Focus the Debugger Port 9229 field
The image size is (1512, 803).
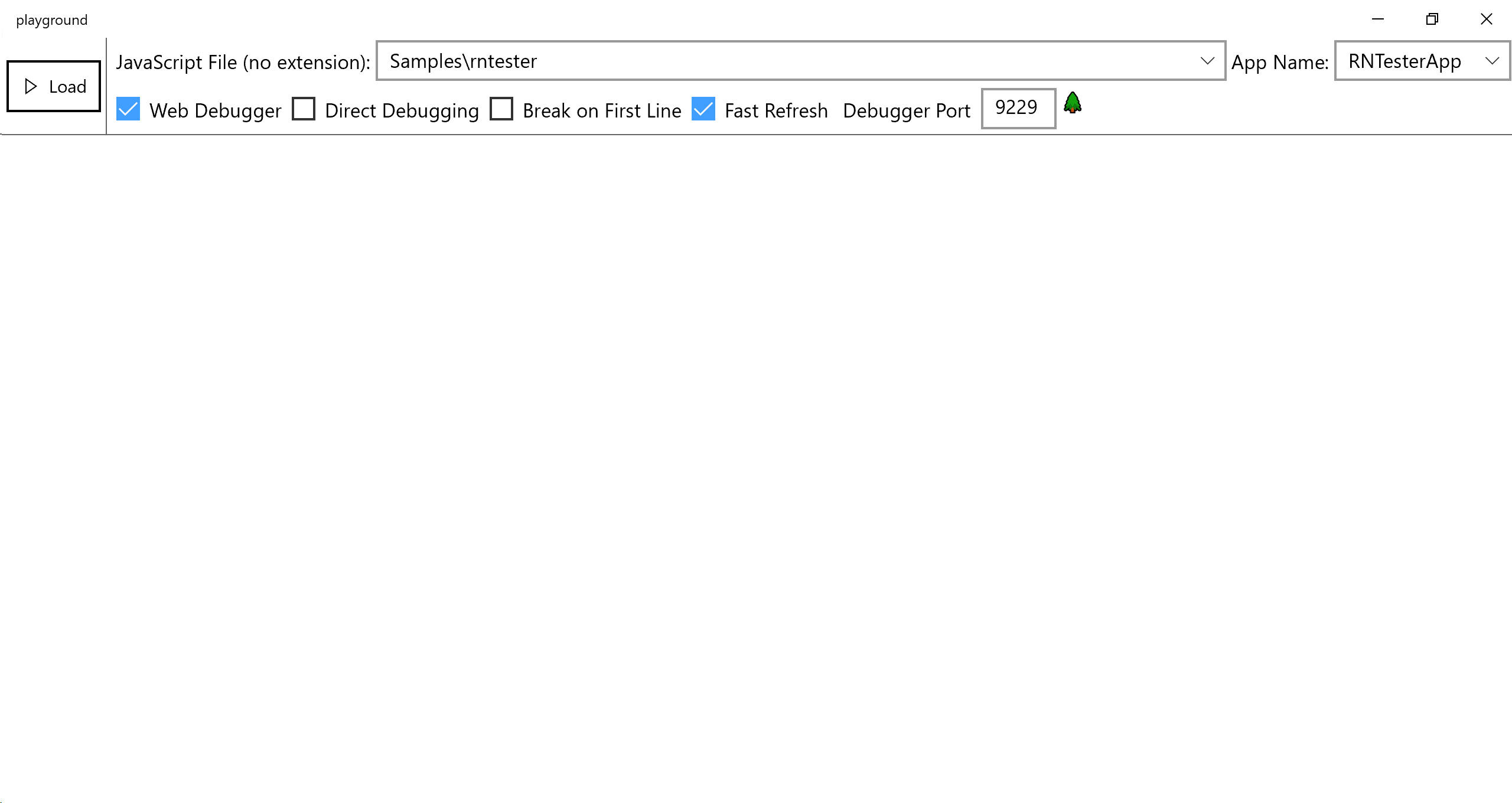point(1018,108)
